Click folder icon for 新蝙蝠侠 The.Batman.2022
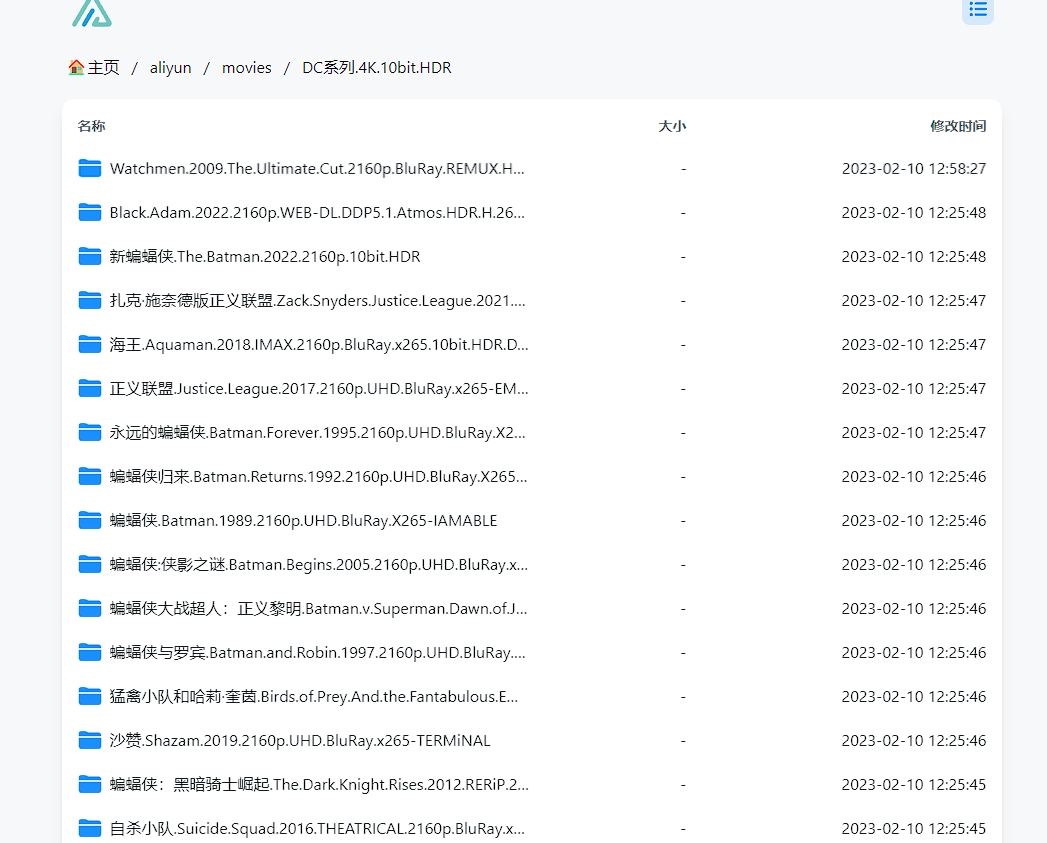 [x=89, y=257]
